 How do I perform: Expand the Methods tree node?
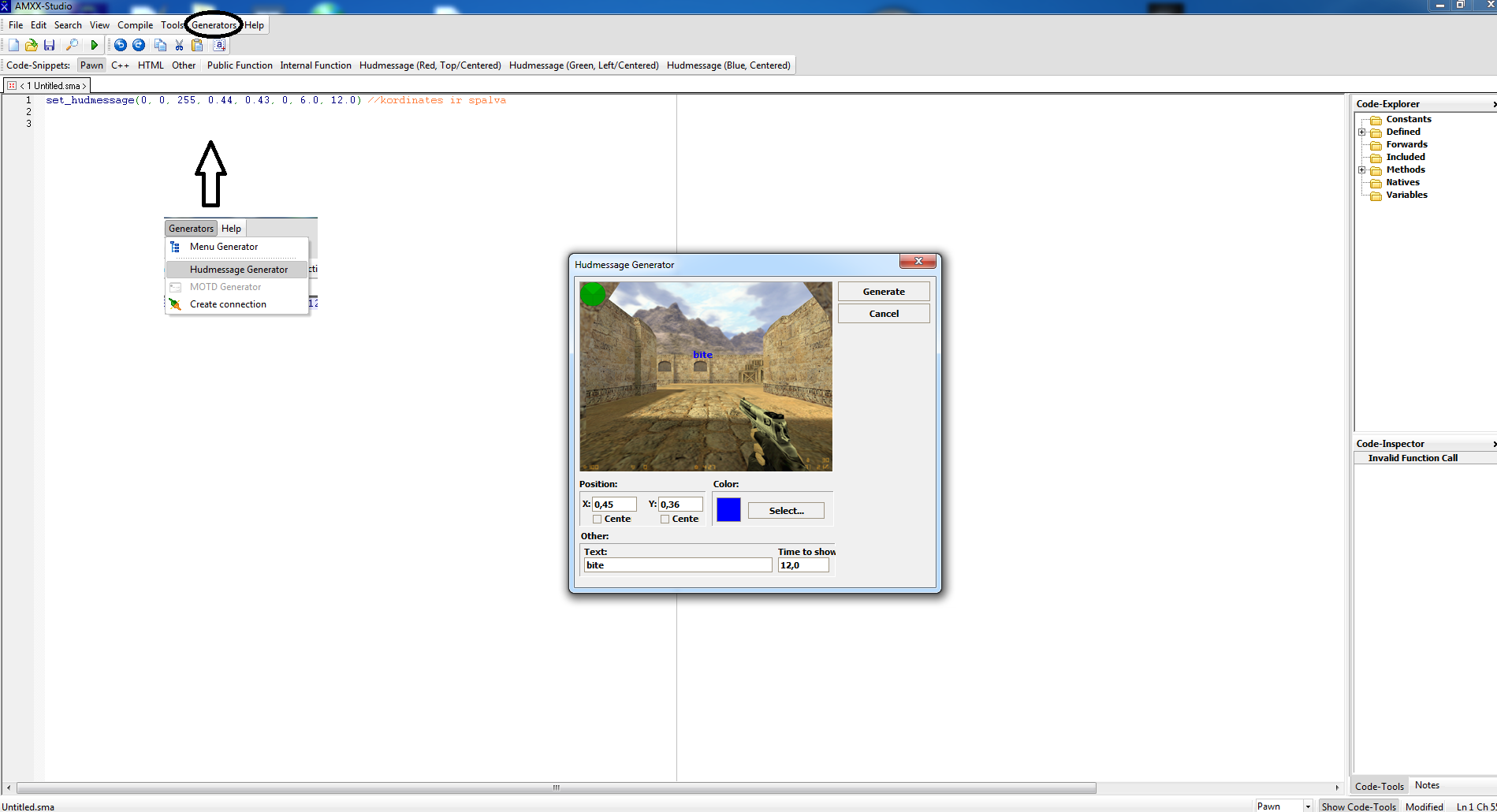click(x=1361, y=170)
